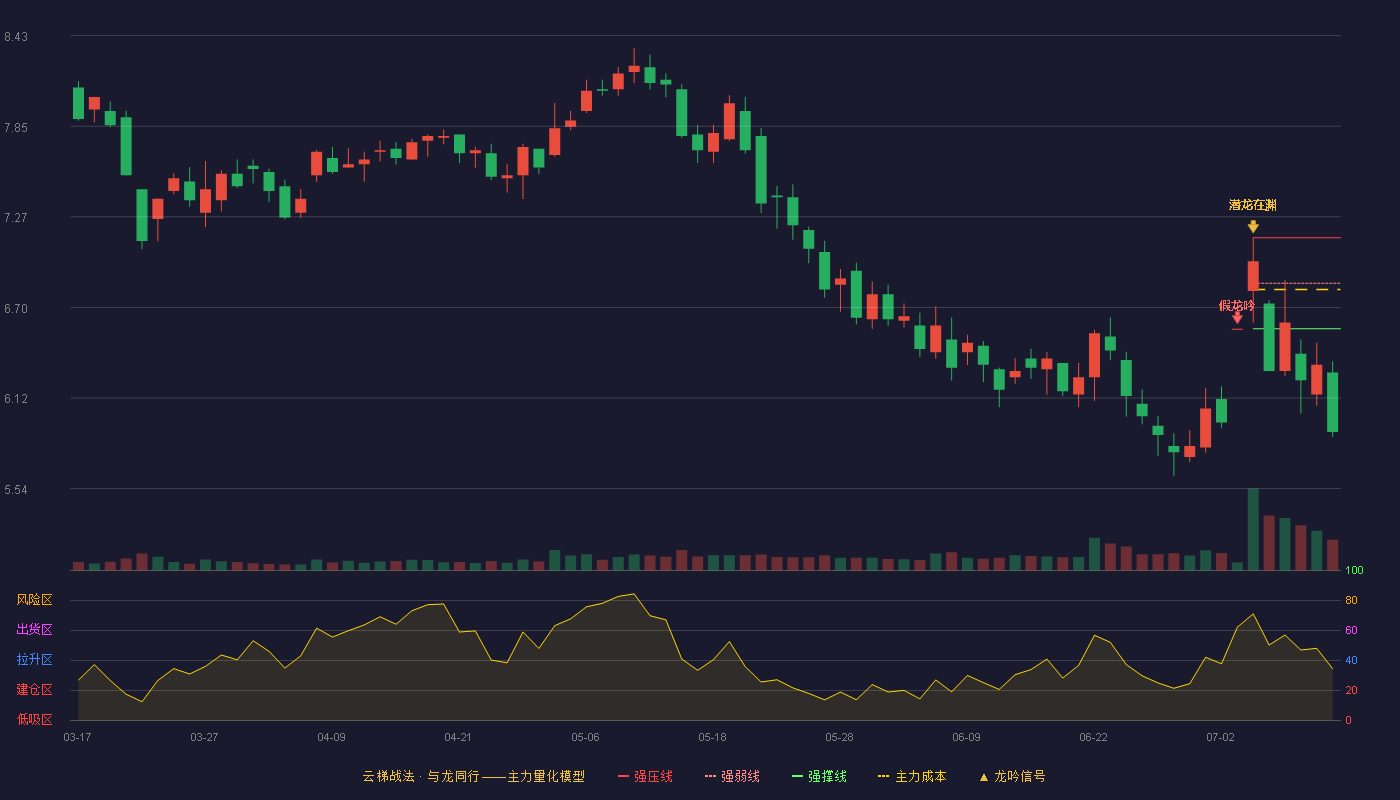Click the 03-17 date label
Screen dimensions: 1400x800
(77, 737)
